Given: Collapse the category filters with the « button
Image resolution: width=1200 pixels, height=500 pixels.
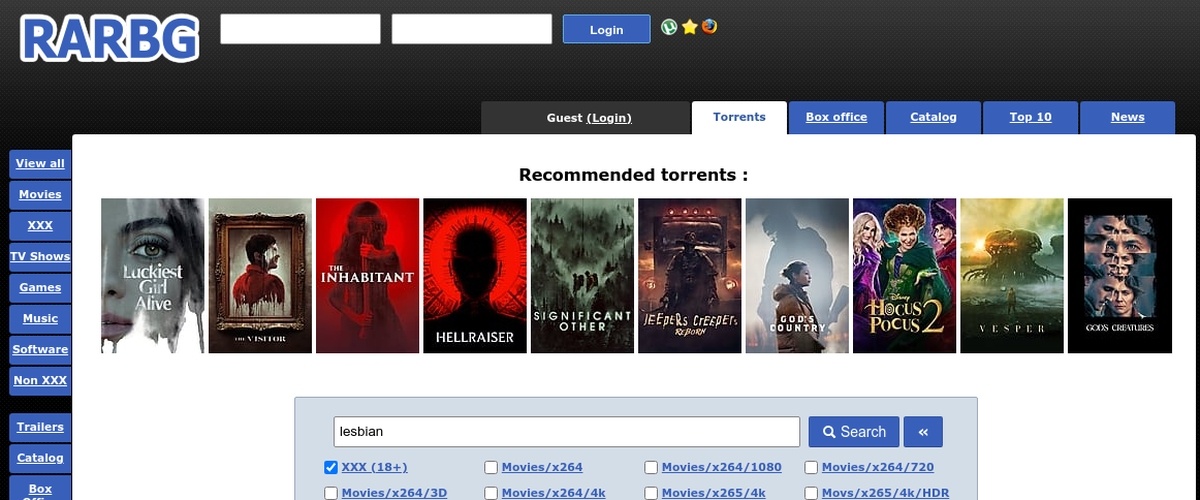Looking at the screenshot, I should 923,432.
